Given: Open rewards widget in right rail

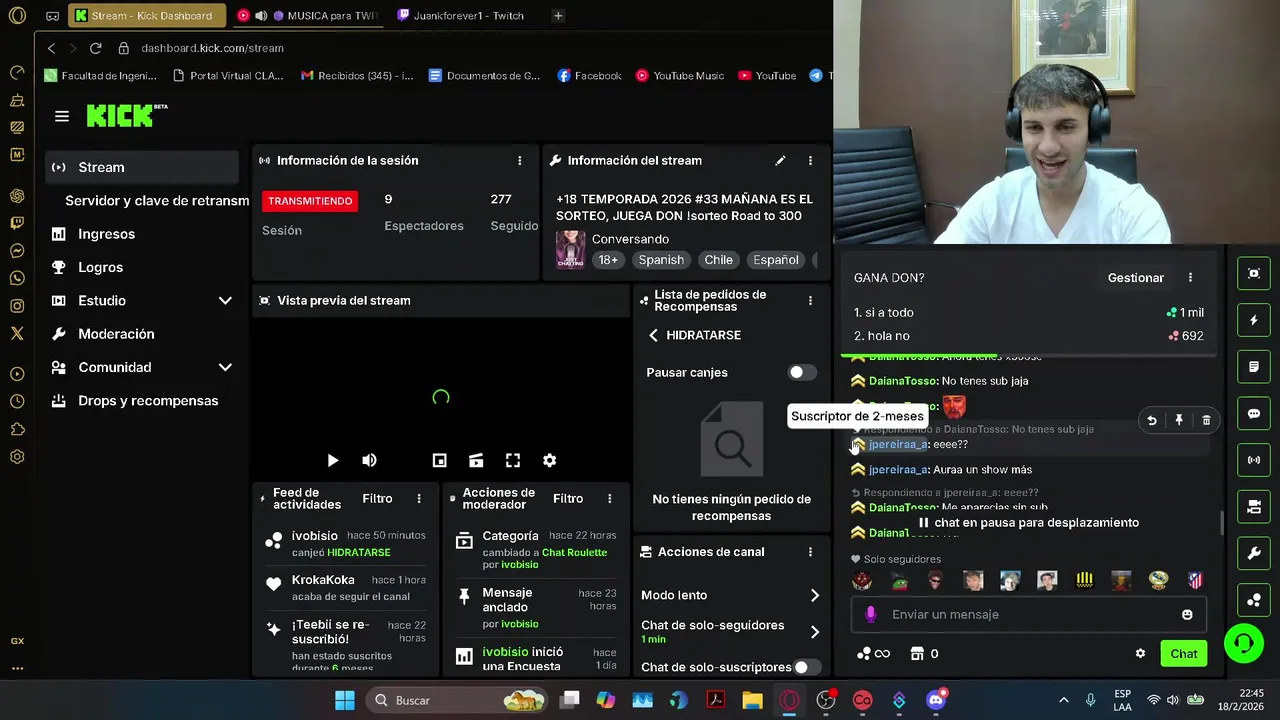Looking at the screenshot, I should [x=1254, y=600].
